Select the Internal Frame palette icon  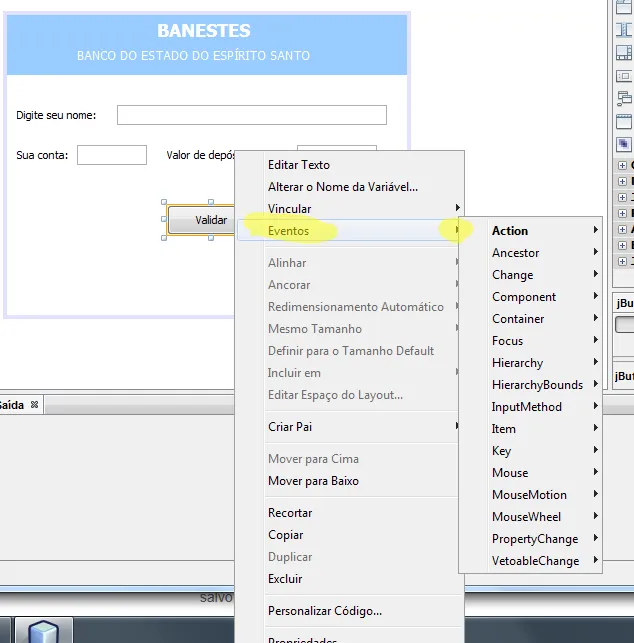click(x=624, y=122)
